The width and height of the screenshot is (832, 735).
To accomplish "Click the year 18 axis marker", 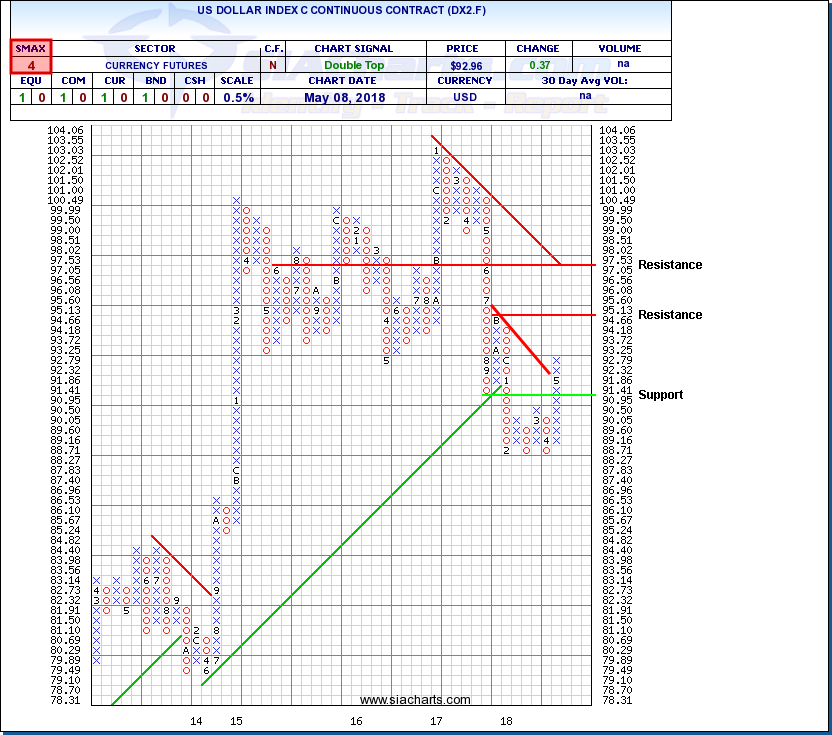I will tap(507, 720).
